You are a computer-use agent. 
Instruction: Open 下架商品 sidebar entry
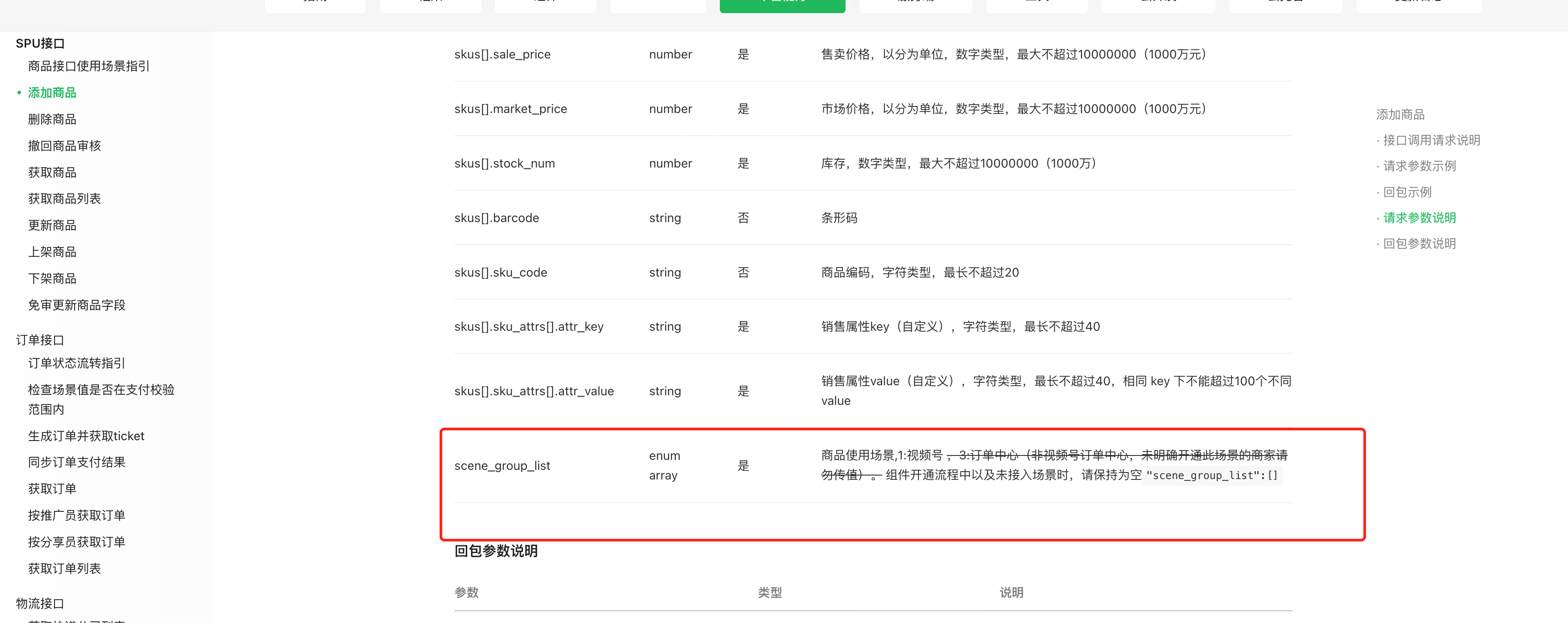coord(52,279)
